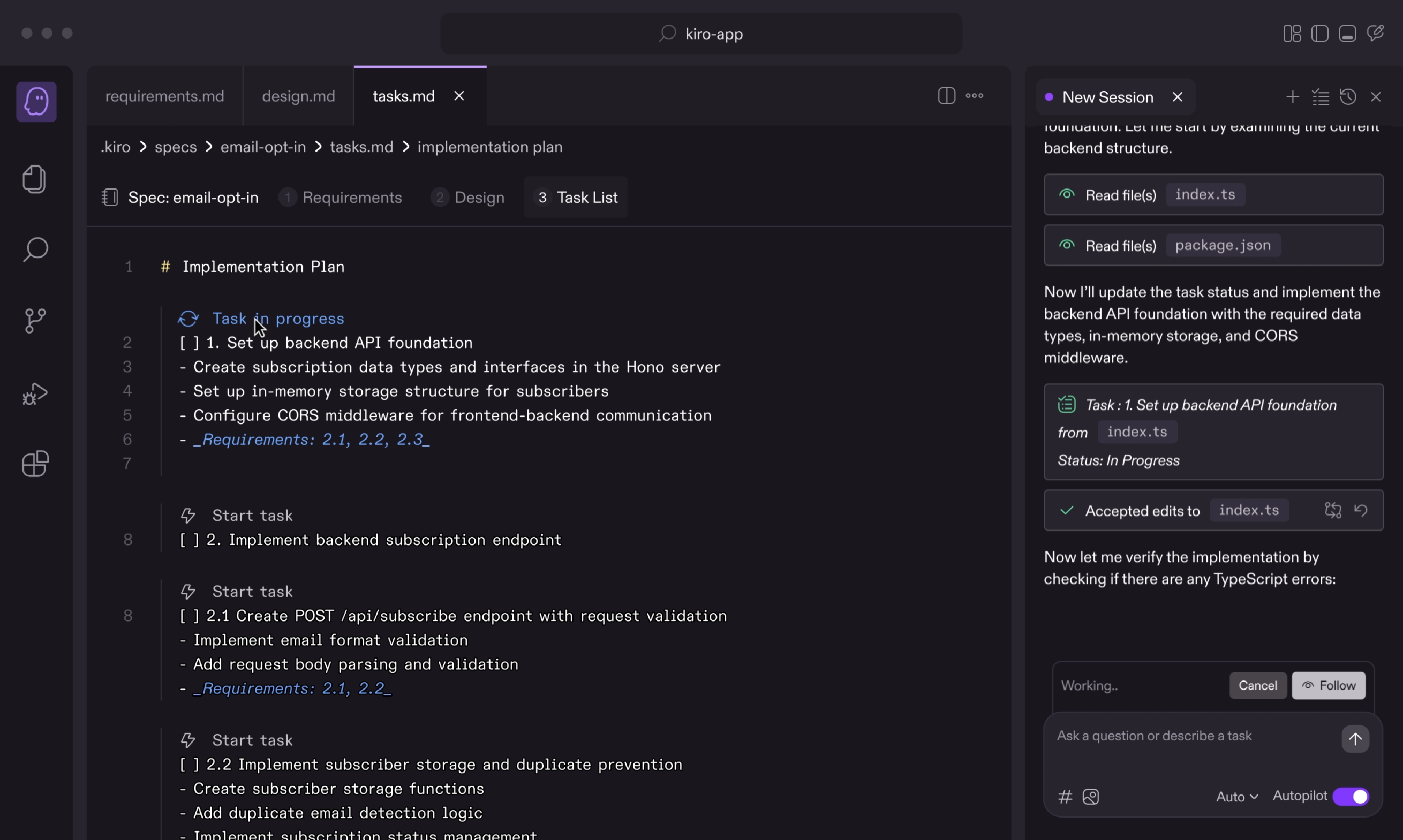Screen dimensions: 1403x840
Task: Start a new session with plus icon
Action: point(1293,97)
